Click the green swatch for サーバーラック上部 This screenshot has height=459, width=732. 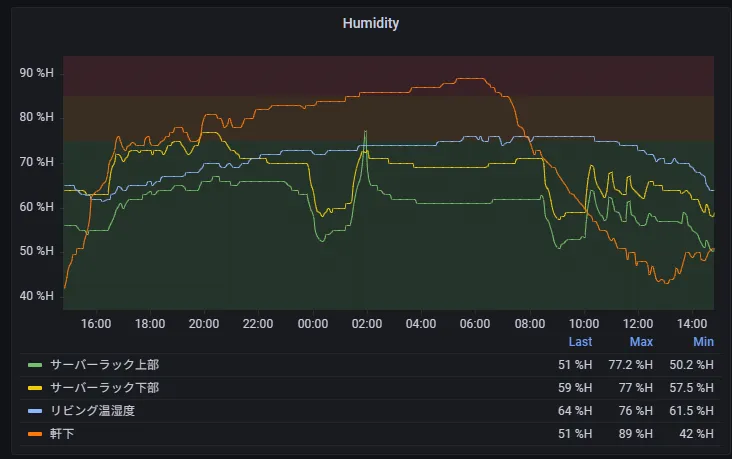(x=35, y=365)
